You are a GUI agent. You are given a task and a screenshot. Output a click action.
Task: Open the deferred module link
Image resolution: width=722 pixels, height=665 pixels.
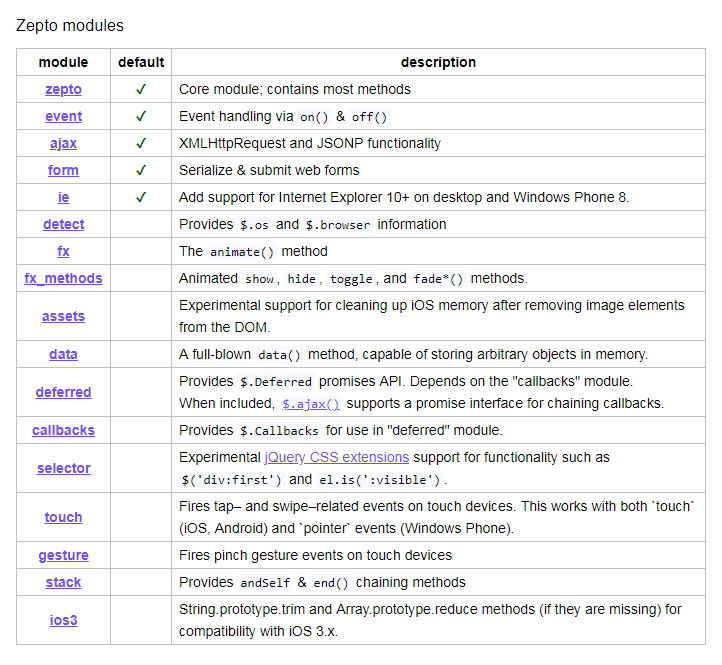pos(63,392)
